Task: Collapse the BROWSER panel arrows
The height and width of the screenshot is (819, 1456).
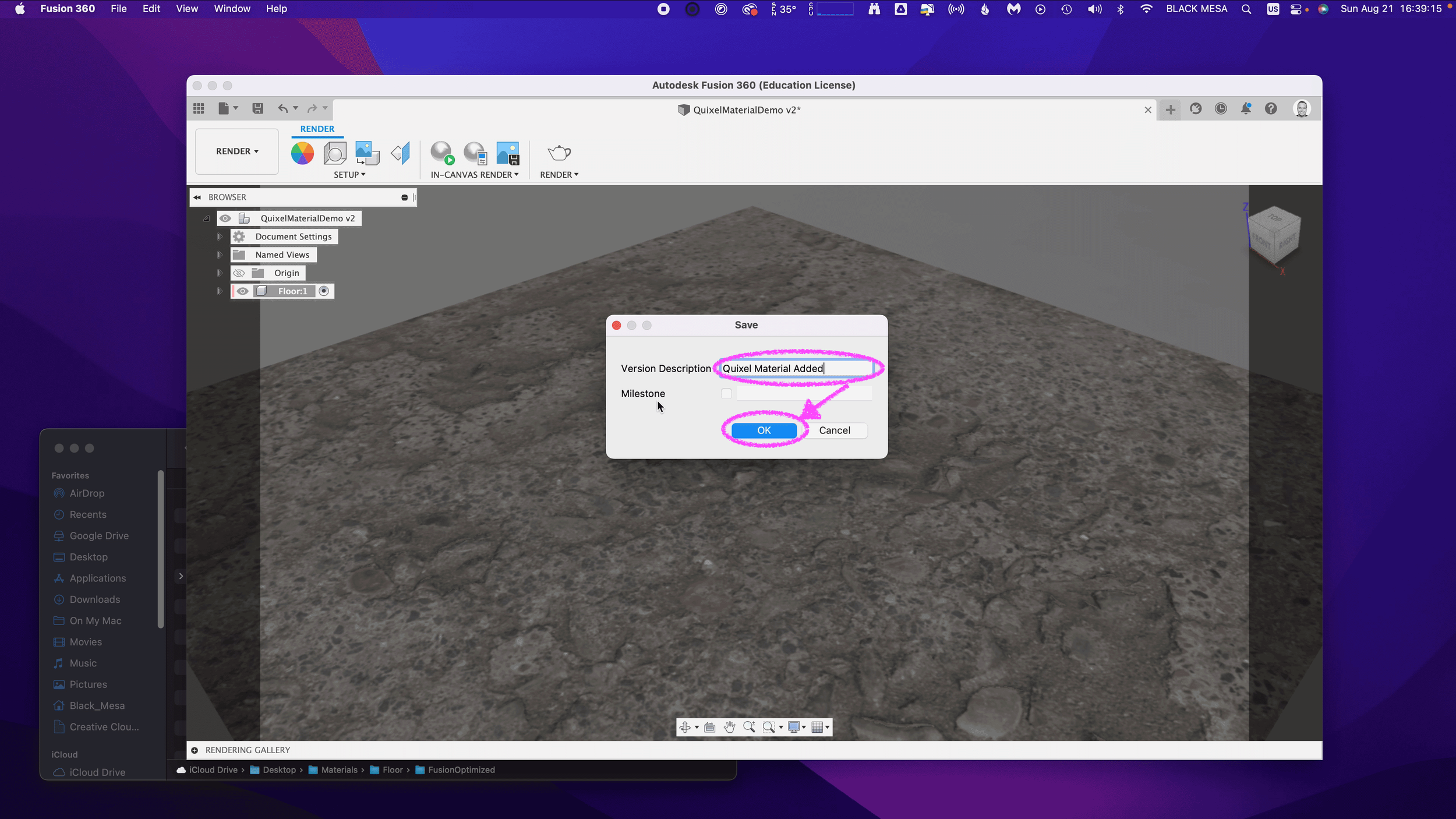Action: point(197,197)
